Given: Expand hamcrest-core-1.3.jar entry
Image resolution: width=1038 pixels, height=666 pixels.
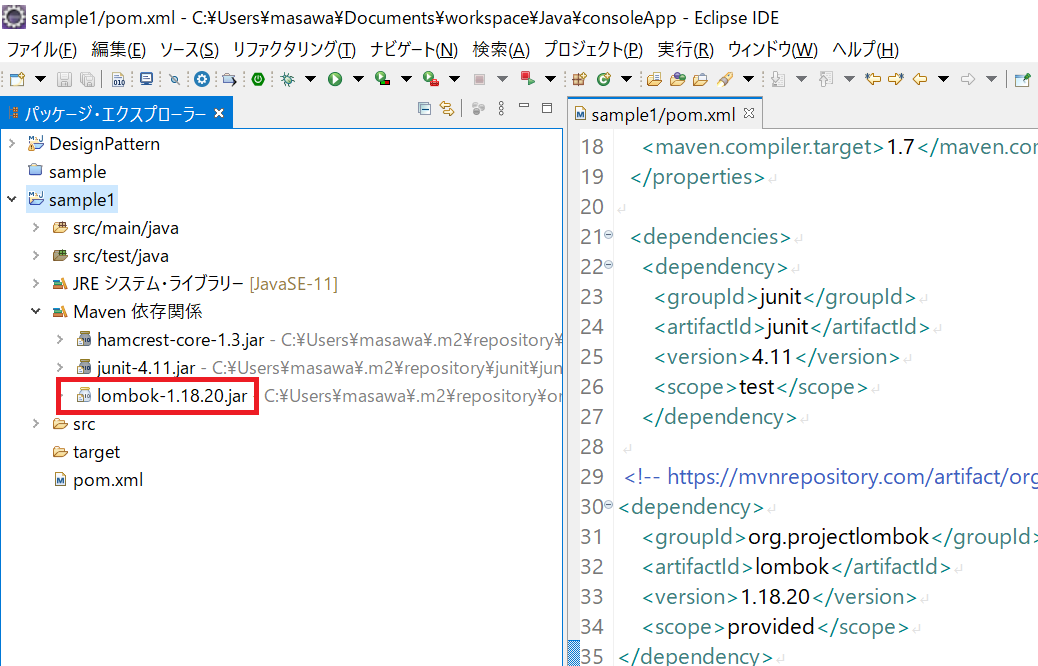Looking at the screenshot, I should tap(60, 339).
